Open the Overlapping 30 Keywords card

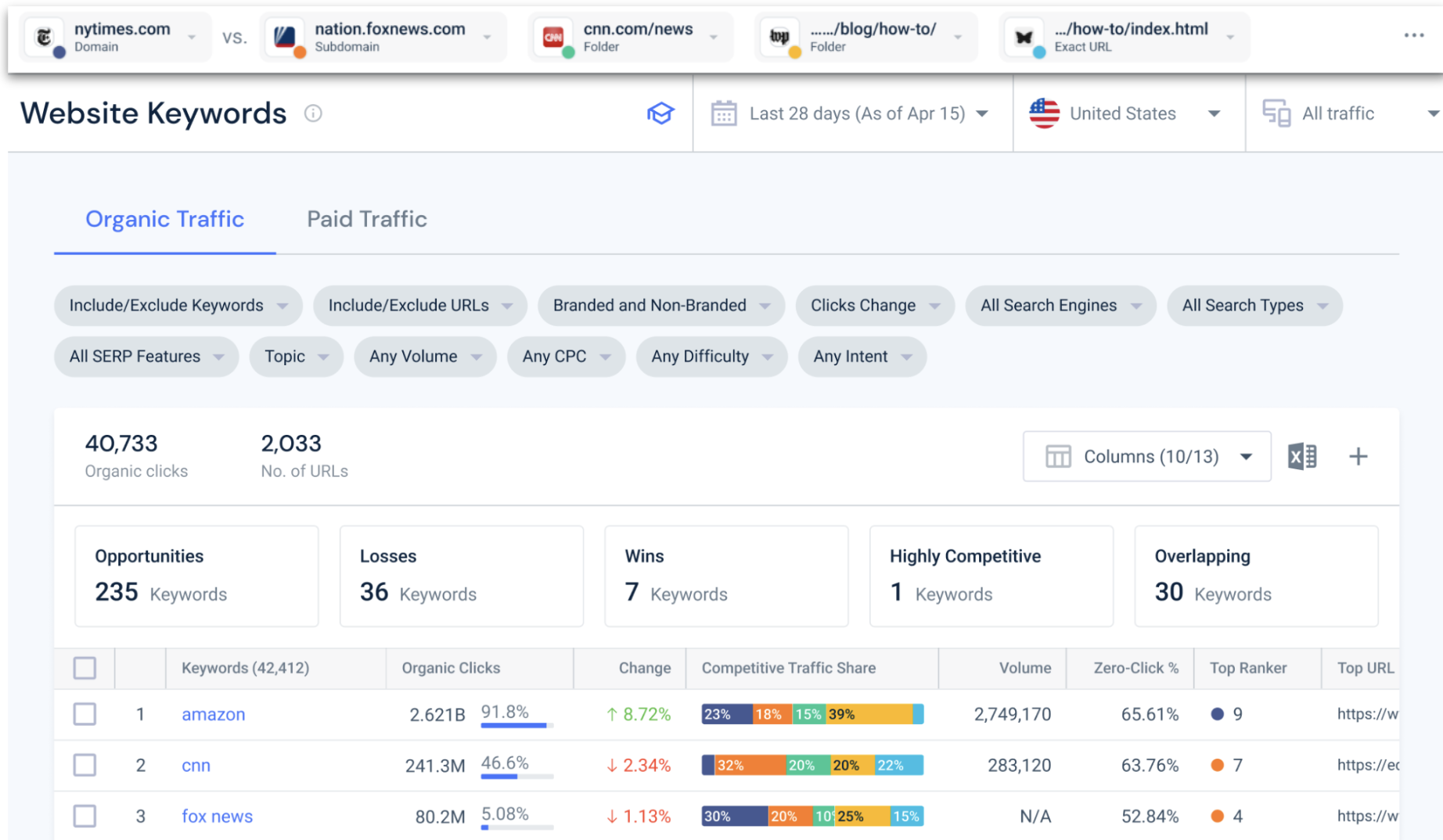[x=1256, y=576]
